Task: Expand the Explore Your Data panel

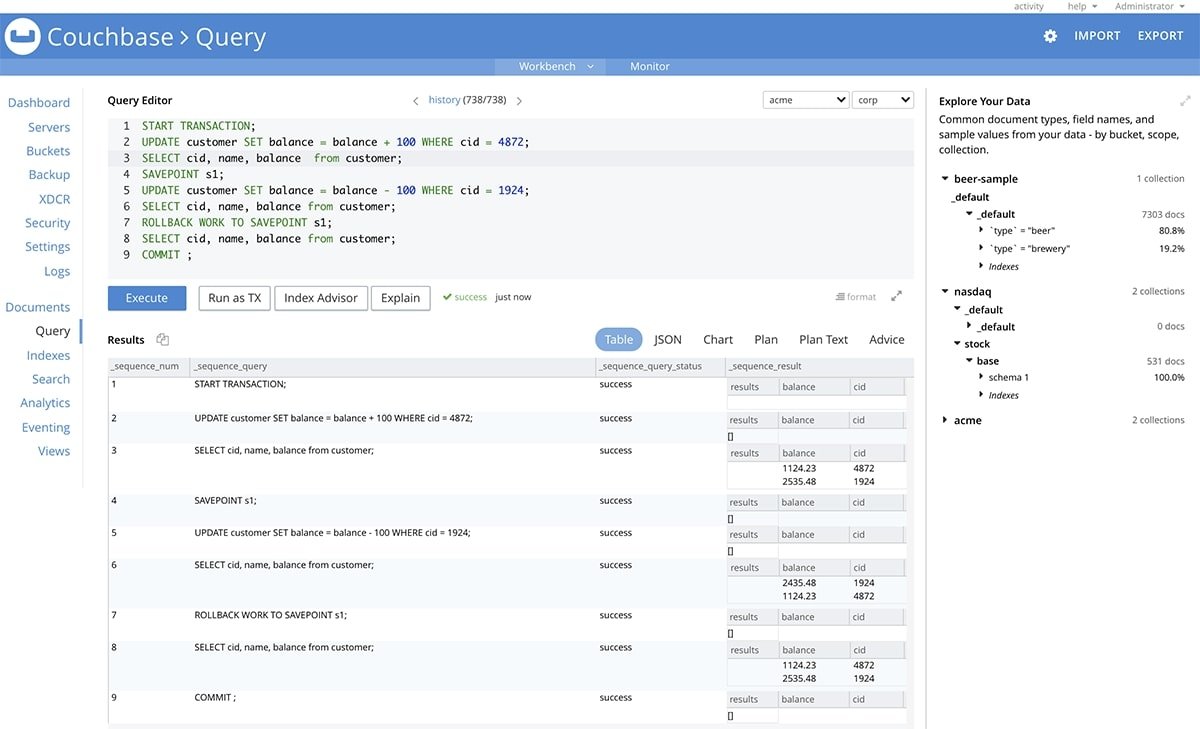Action: 1185,101
